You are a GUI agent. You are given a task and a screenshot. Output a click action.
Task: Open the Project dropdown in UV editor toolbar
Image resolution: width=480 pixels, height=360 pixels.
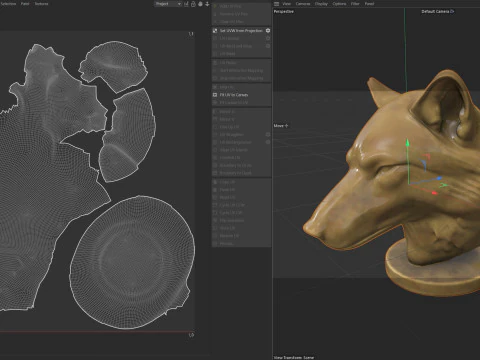coord(168,4)
